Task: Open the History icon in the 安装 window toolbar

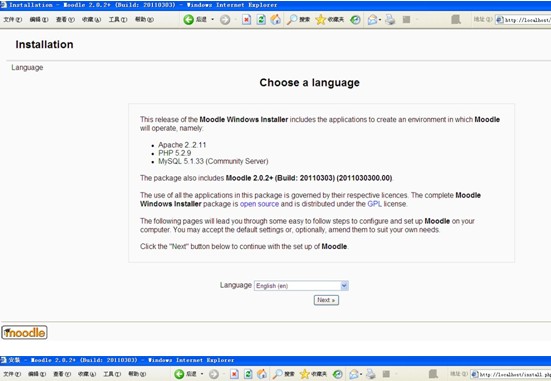Action: point(338,374)
